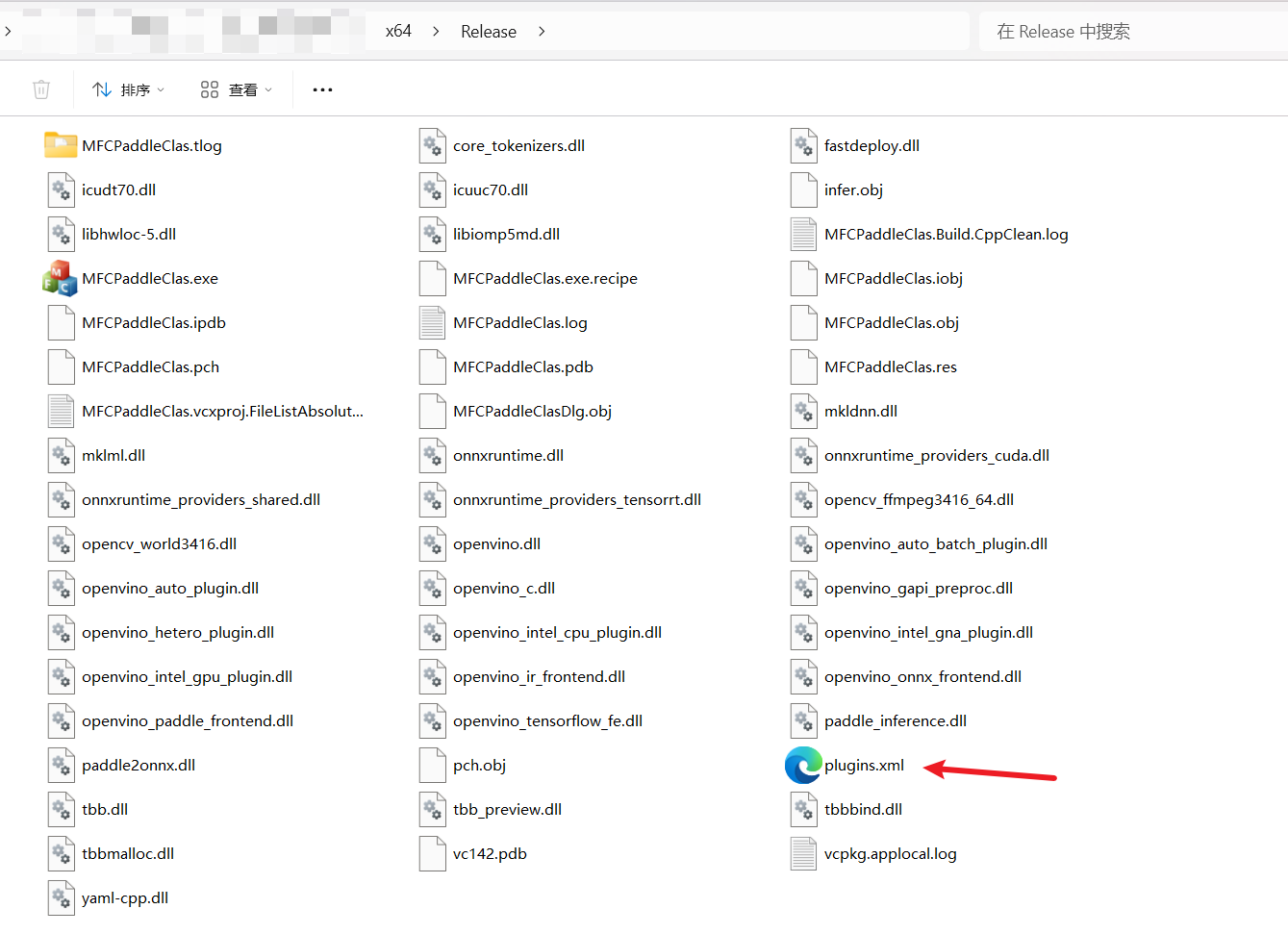Expand the chevron after Release breadcrumb
This screenshot has width=1288, height=934.
(542, 31)
